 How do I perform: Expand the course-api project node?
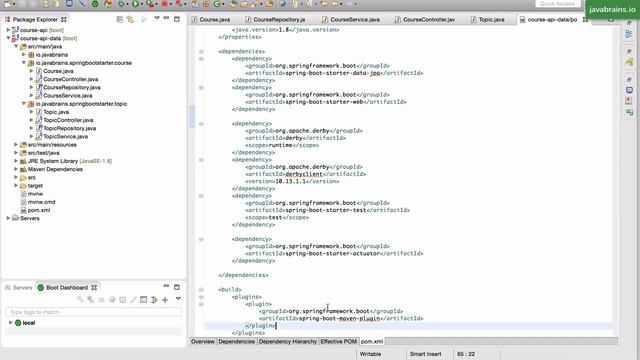(x=8, y=30)
